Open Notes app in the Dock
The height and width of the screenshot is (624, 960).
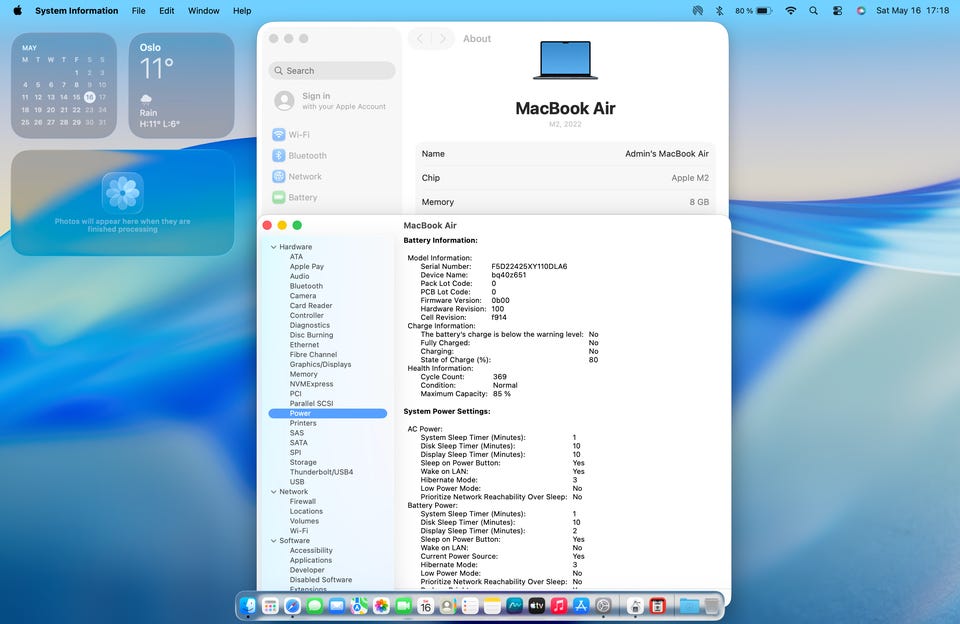(x=492, y=606)
